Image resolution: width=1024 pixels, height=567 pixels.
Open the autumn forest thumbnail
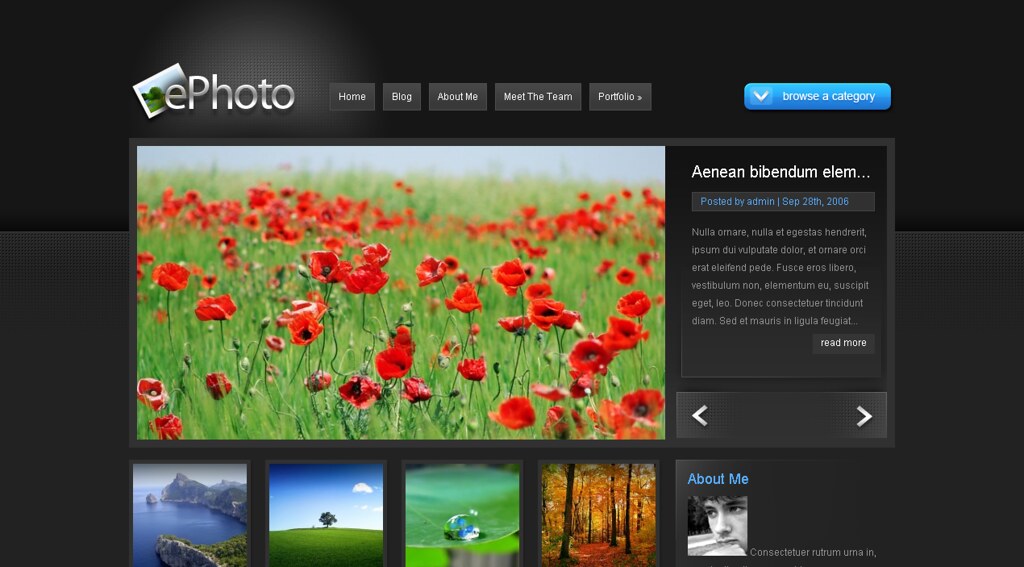tap(598, 515)
